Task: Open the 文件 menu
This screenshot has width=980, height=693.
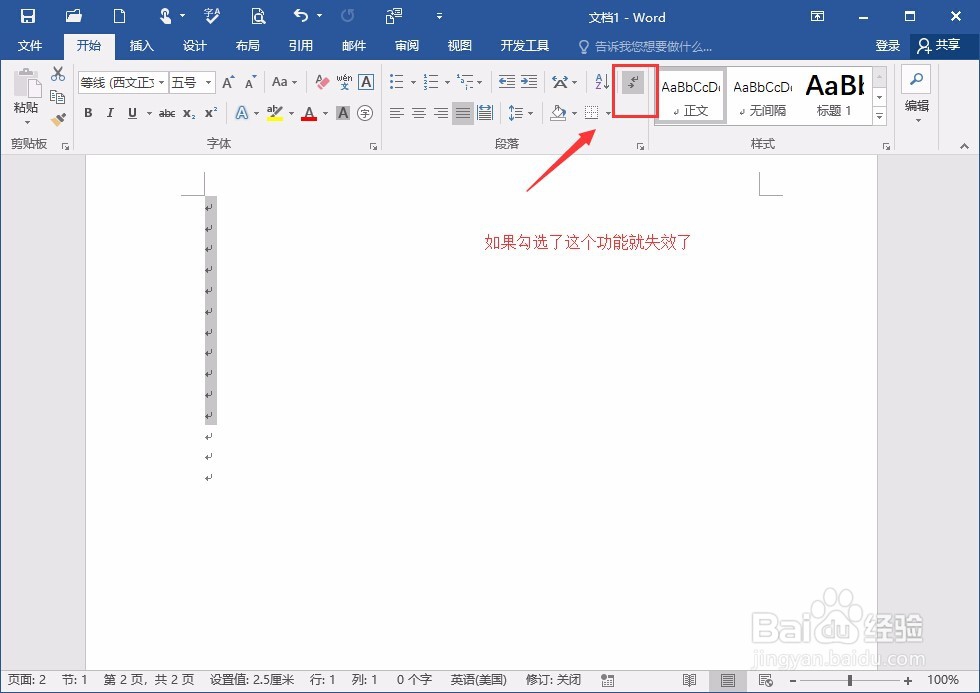Action: (30, 45)
